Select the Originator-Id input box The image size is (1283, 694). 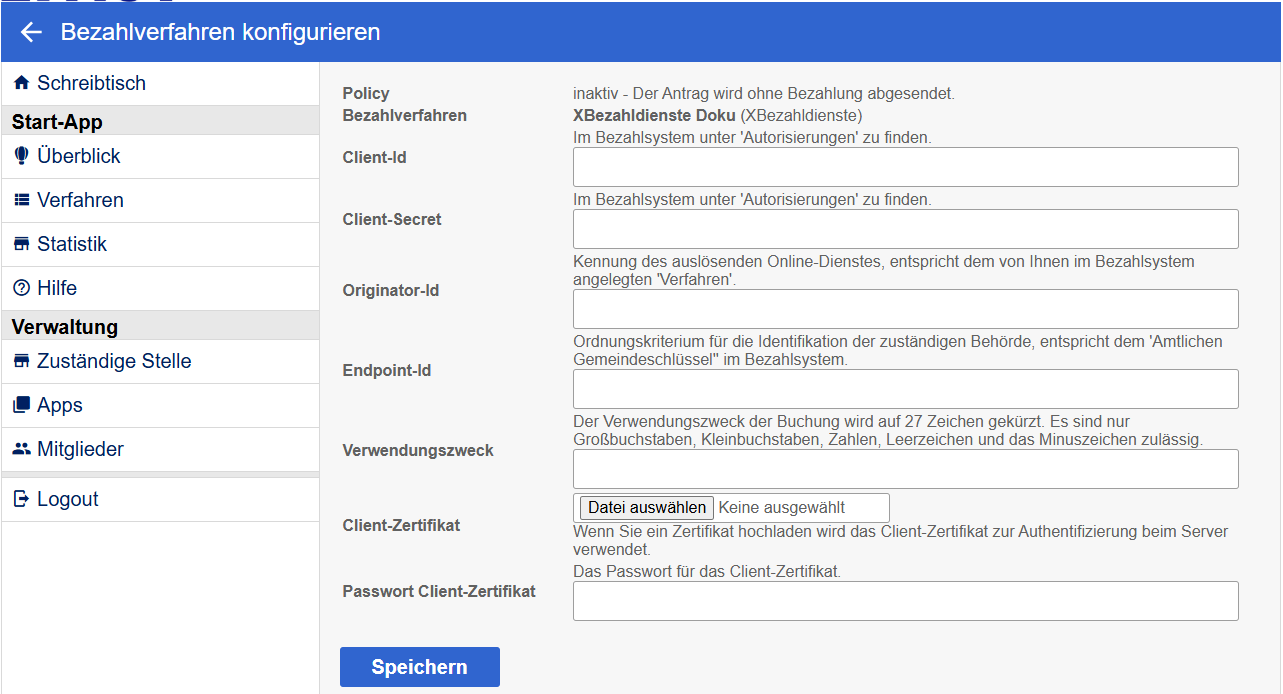[905, 309]
